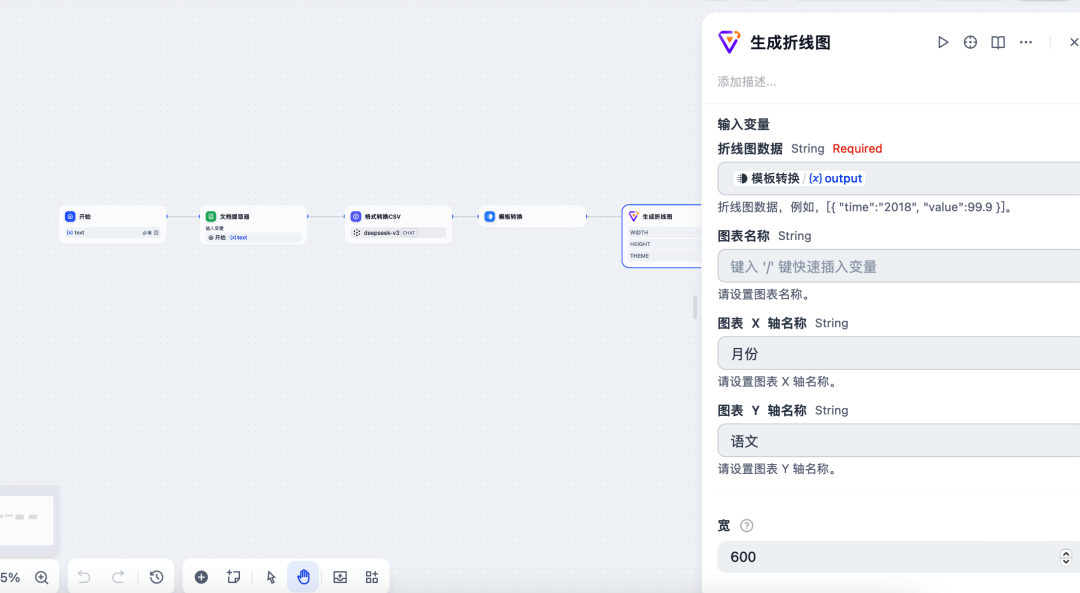Click the redo arrow in bottom toolbar
The height and width of the screenshot is (593, 1080).
[118, 576]
